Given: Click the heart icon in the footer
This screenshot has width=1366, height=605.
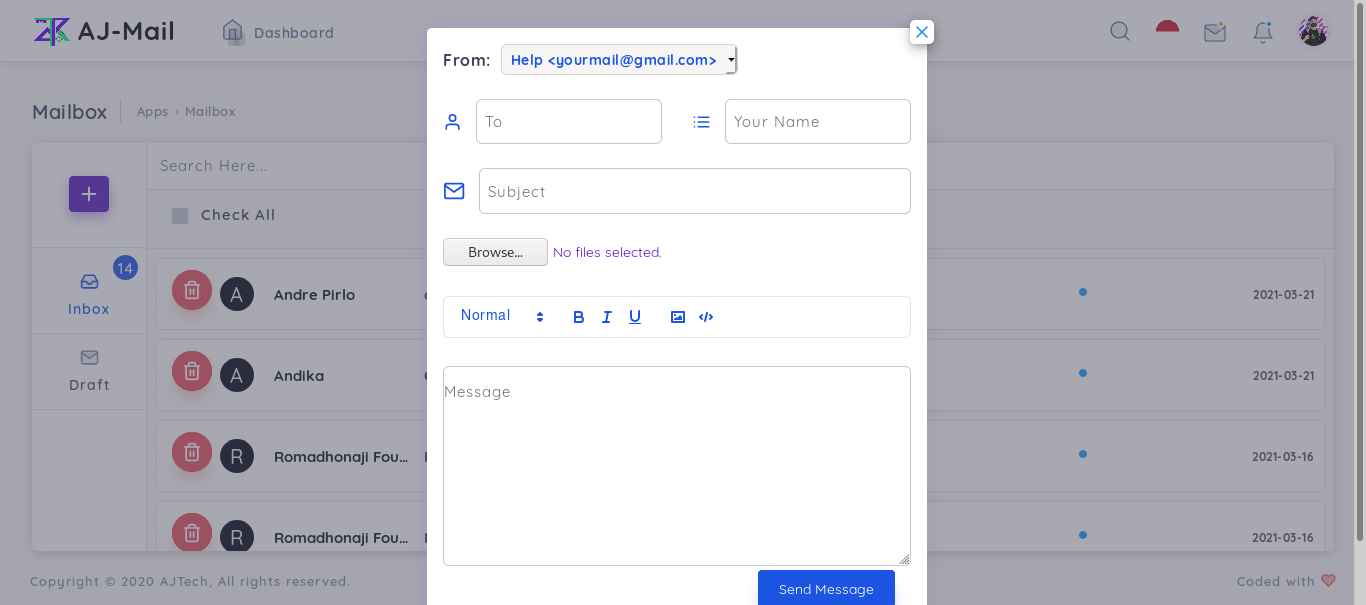Looking at the screenshot, I should click(x=1328, y=581).
